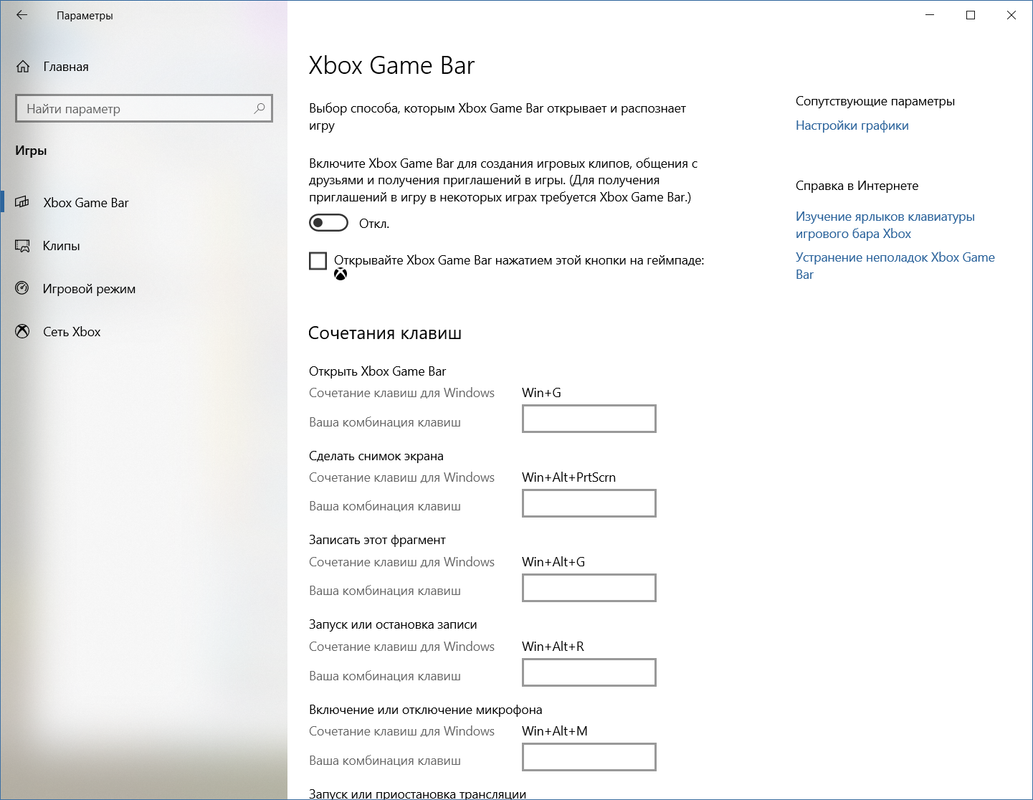
Task: Click the search magnifier icon
Action: coord(260,108)
